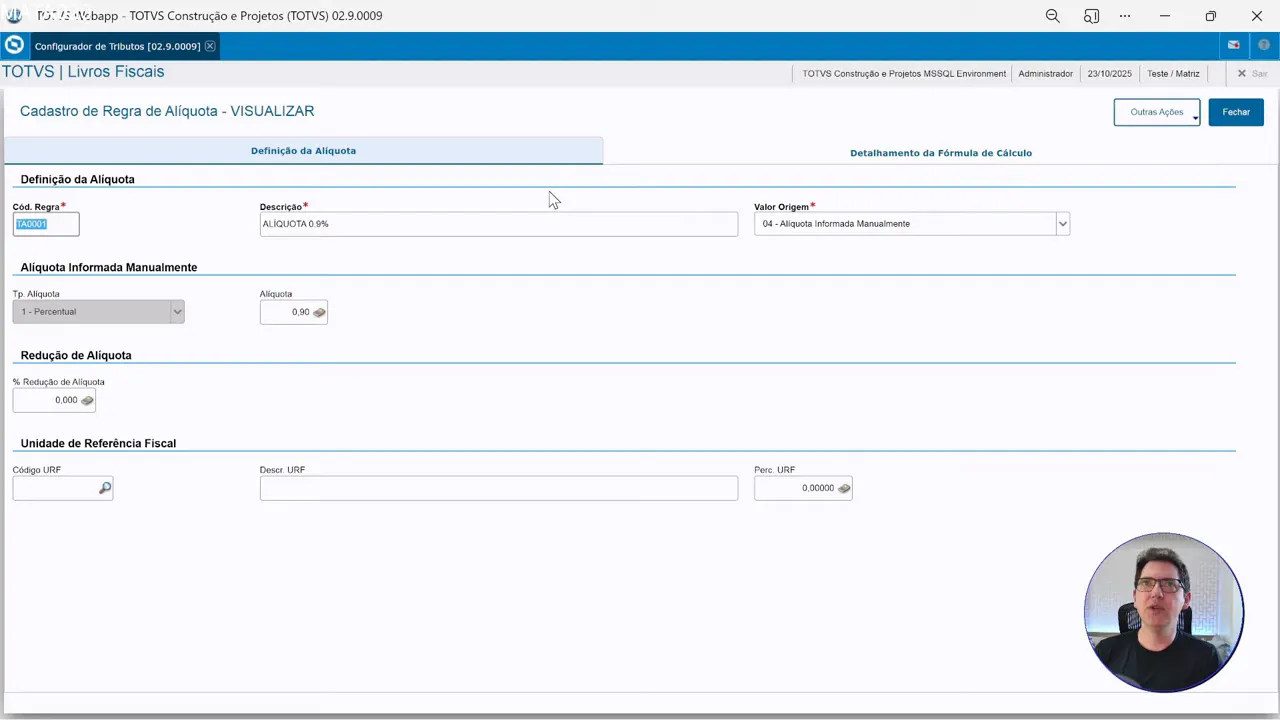Image resolution: width=1280 pixels, height=720 pixels.
Task: Expand the Valor Origem dropdown
Action: 1062,224
